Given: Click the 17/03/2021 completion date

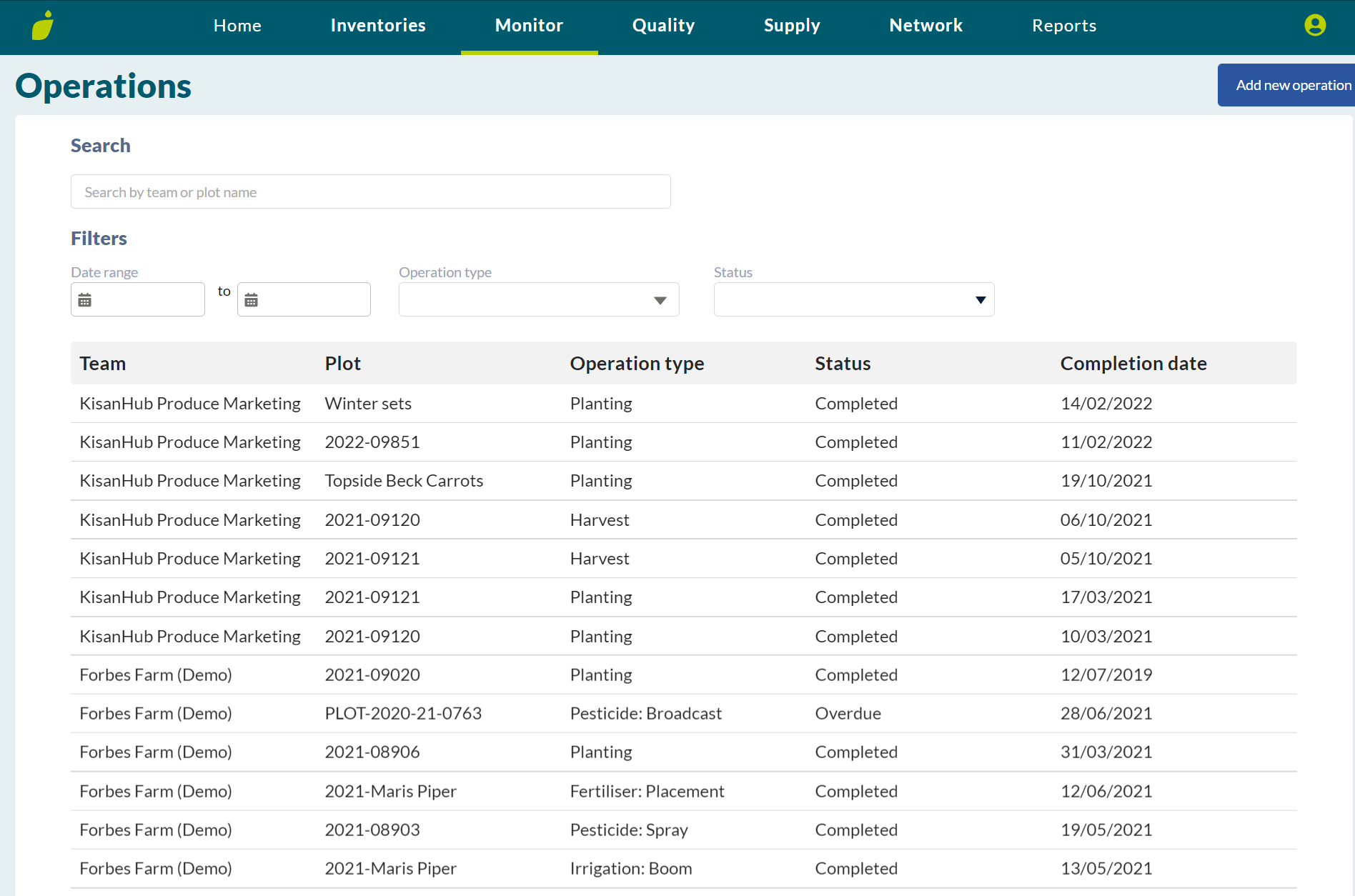Looking at the screenshot, I should (x=1106, y=597).
